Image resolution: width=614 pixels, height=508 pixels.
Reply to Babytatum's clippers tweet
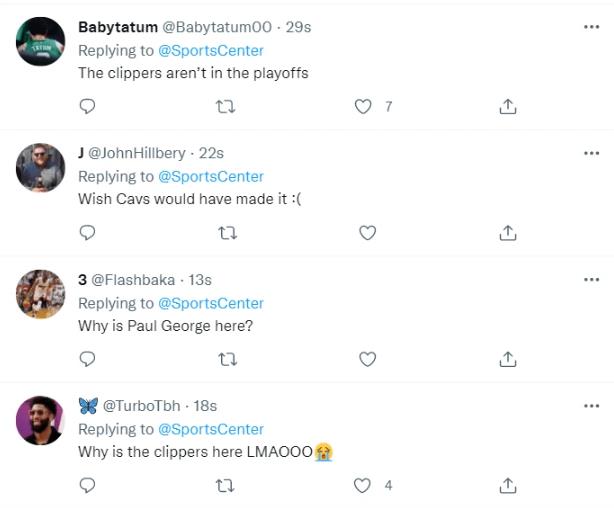[x=87, y=106]
